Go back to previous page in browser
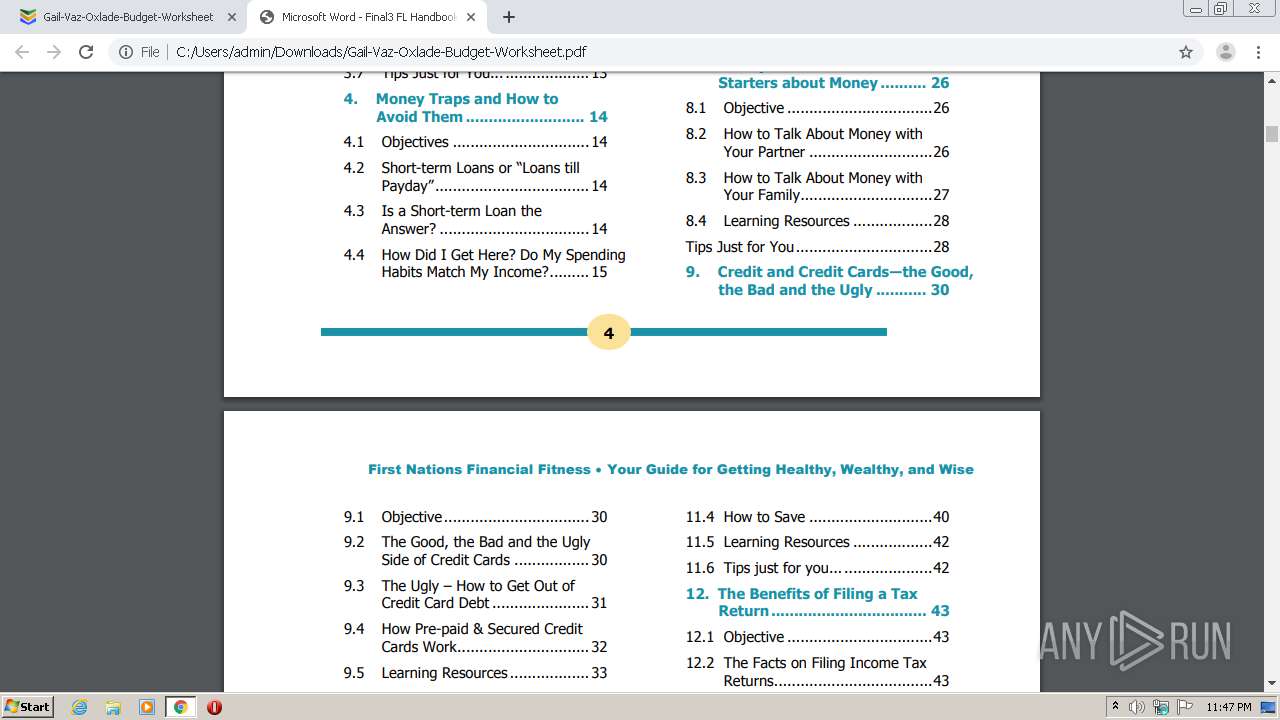The image size is (1280, 720). pos(22,52)
